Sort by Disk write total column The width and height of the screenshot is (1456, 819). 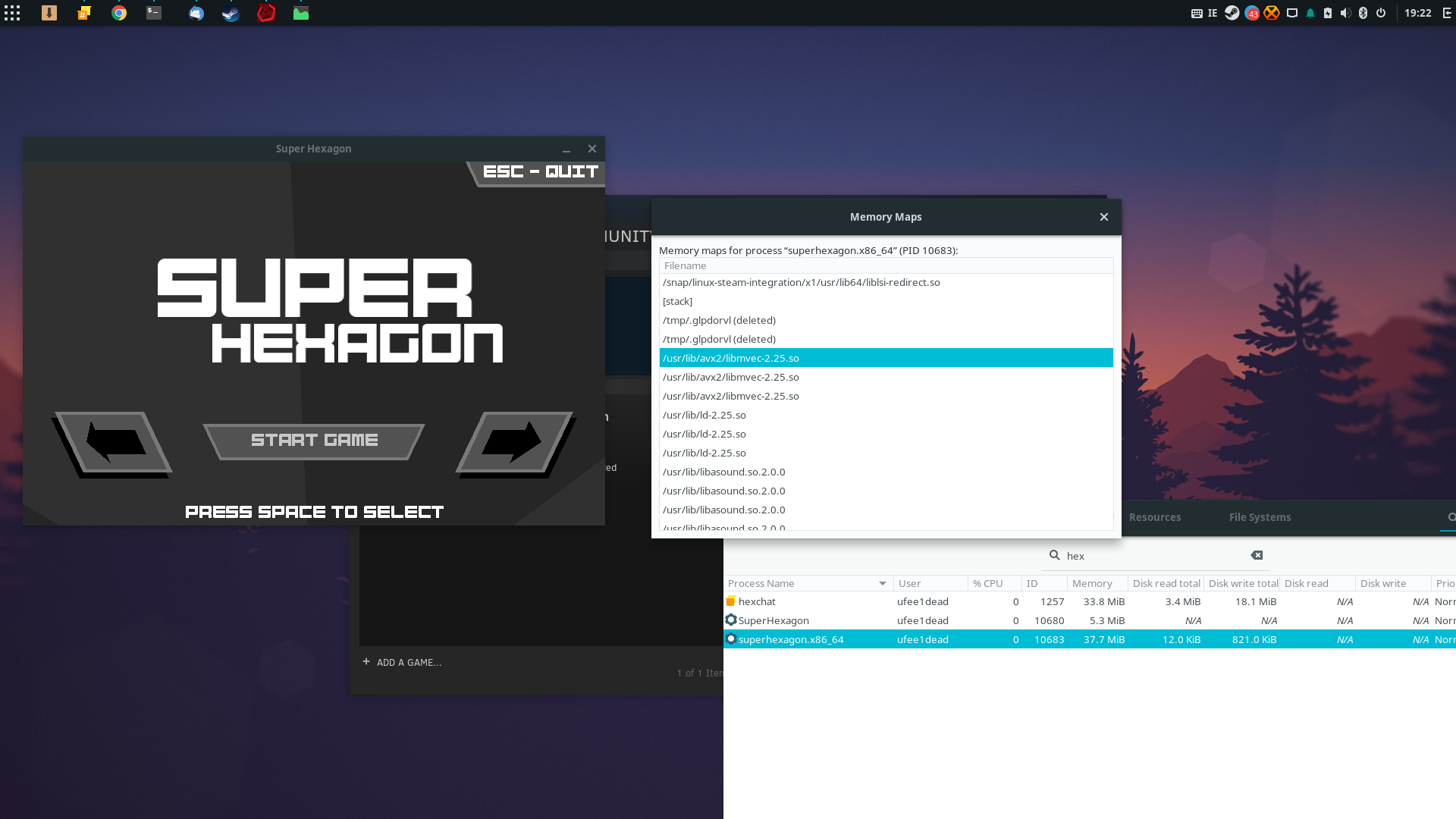click(1242, 583)
